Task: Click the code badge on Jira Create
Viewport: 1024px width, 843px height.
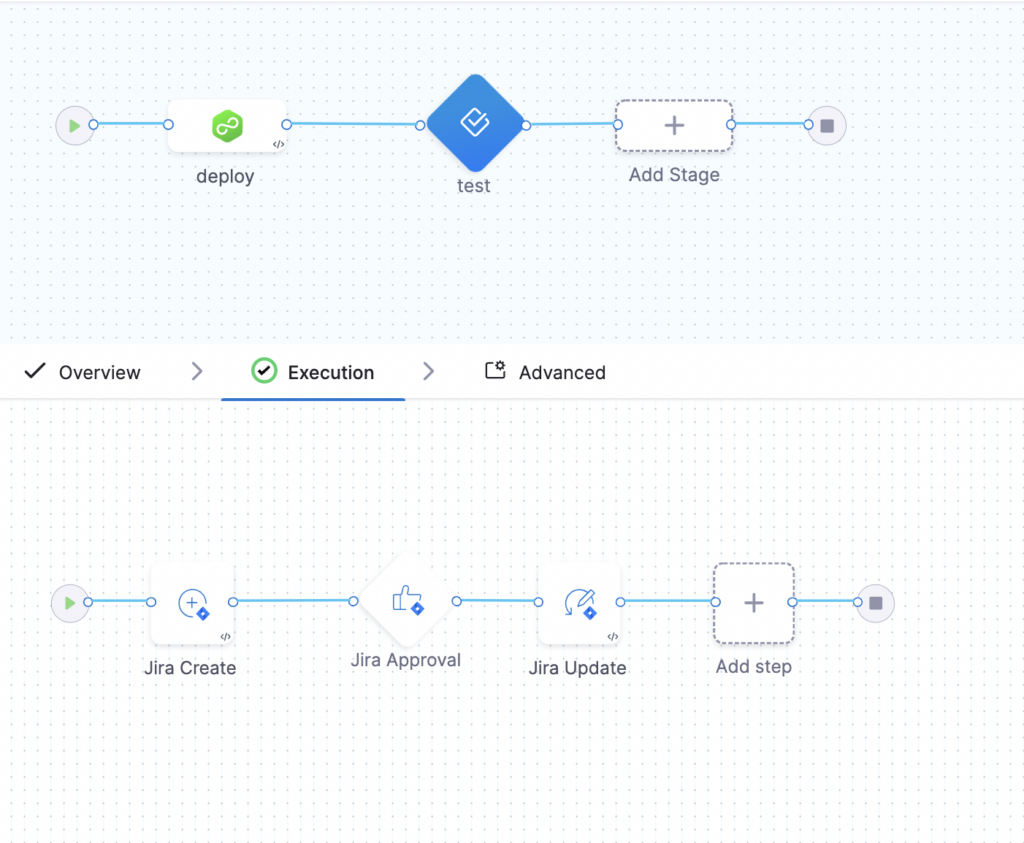Action: (225, 637)
